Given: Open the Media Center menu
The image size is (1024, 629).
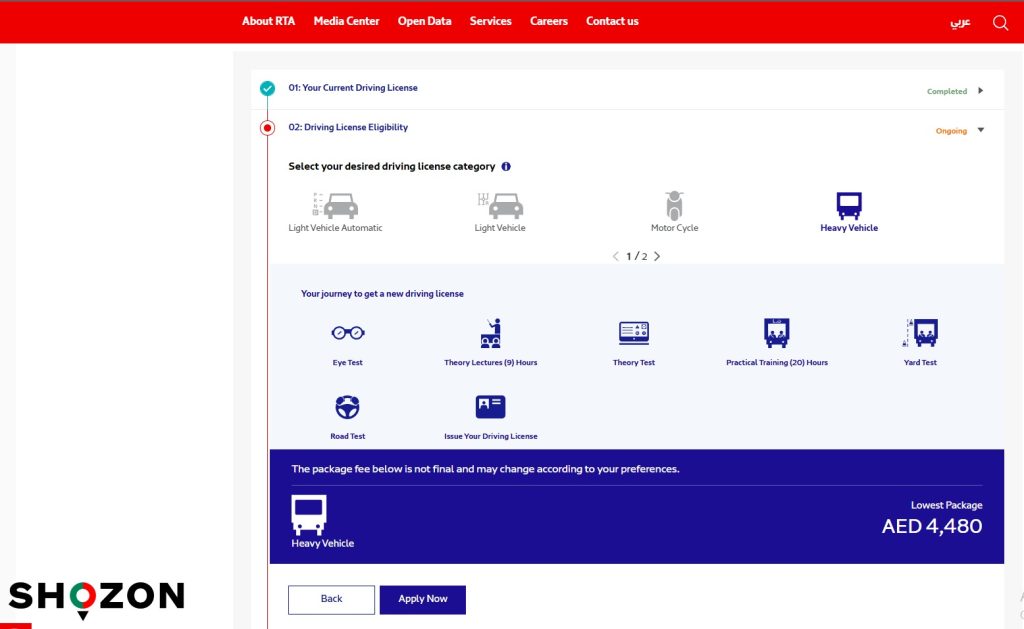Looking at the screenshot, I should [346, 21].
